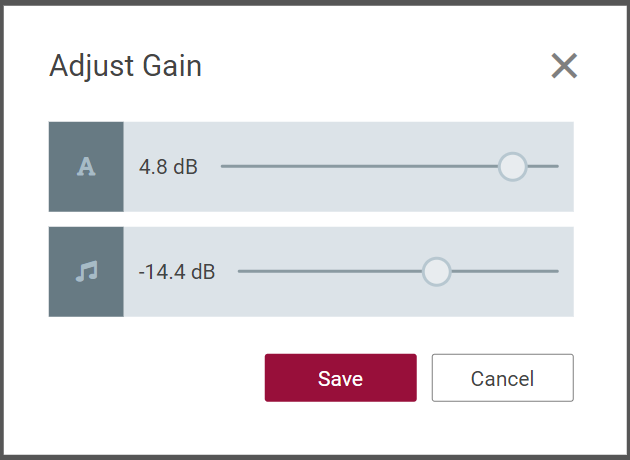Click empty dialog area left of Save button
The height and width of the screenshot is (460, 630).
(x=150, y=378)
